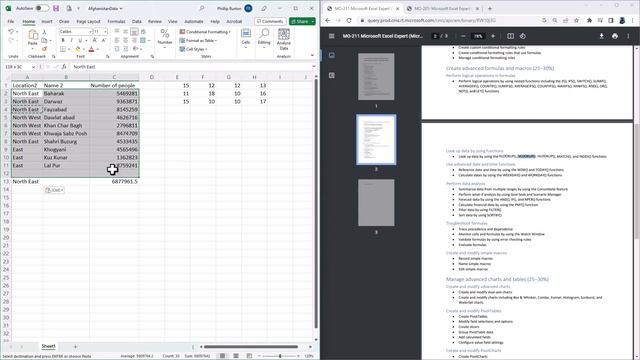This screenshot has height=360, width=640.
Task: Click the Align Left icon
Action: pos(117,40)
